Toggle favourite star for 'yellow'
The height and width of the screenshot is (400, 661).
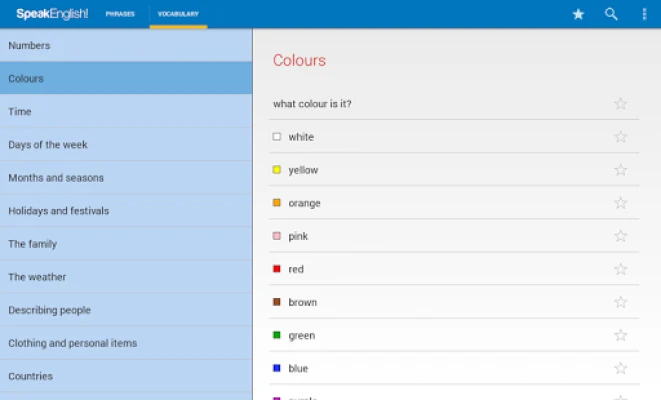(x=620, y=170)
